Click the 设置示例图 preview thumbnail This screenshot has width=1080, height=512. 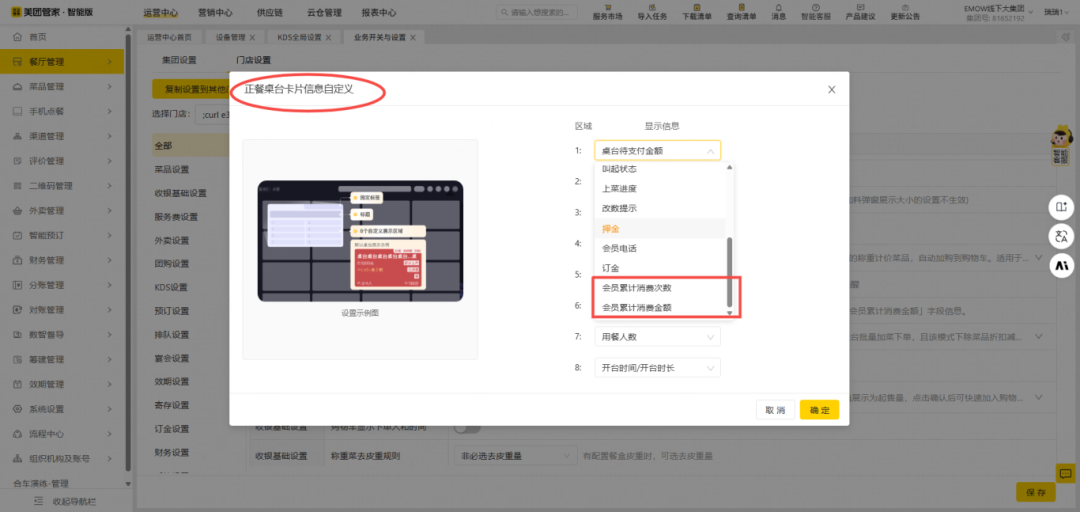tap(360, 241)
